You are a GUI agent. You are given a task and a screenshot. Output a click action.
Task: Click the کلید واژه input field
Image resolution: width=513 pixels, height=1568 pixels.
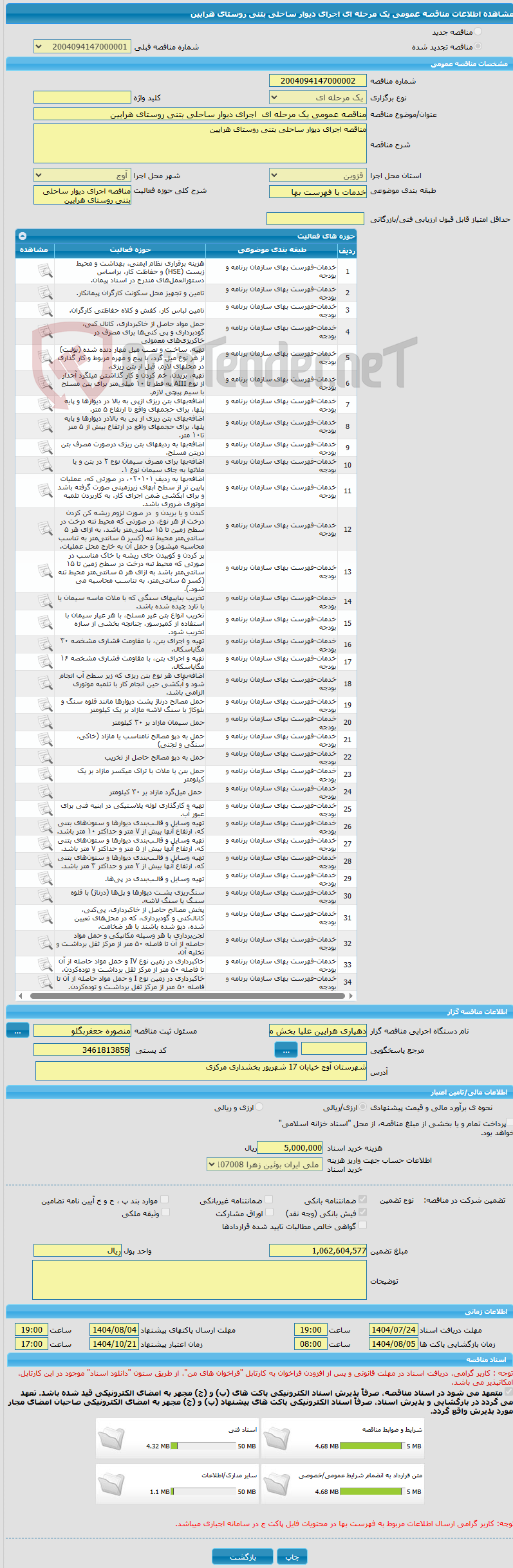coord(82,97)
